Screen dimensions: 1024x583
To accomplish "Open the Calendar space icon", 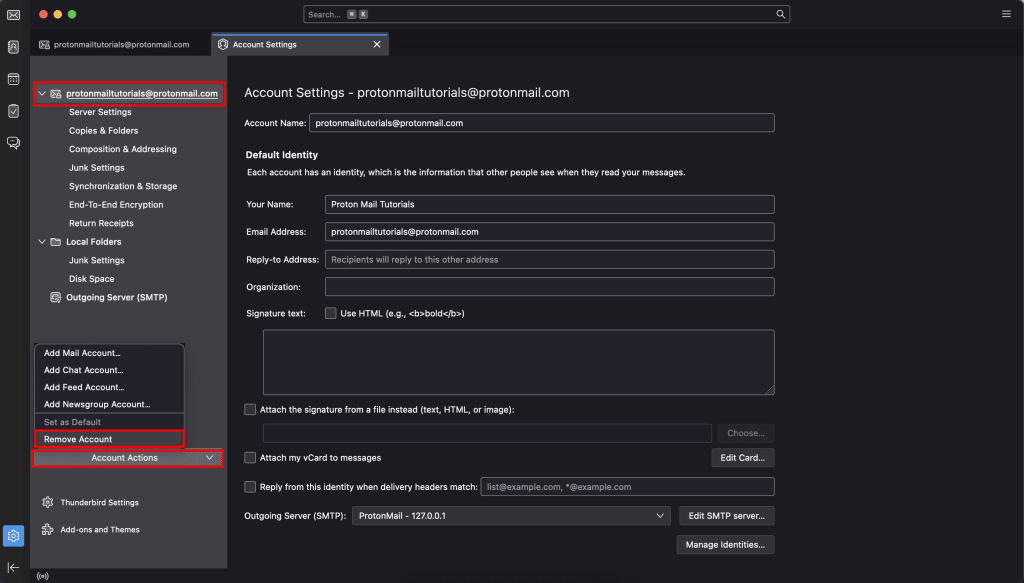I will 13,79.
